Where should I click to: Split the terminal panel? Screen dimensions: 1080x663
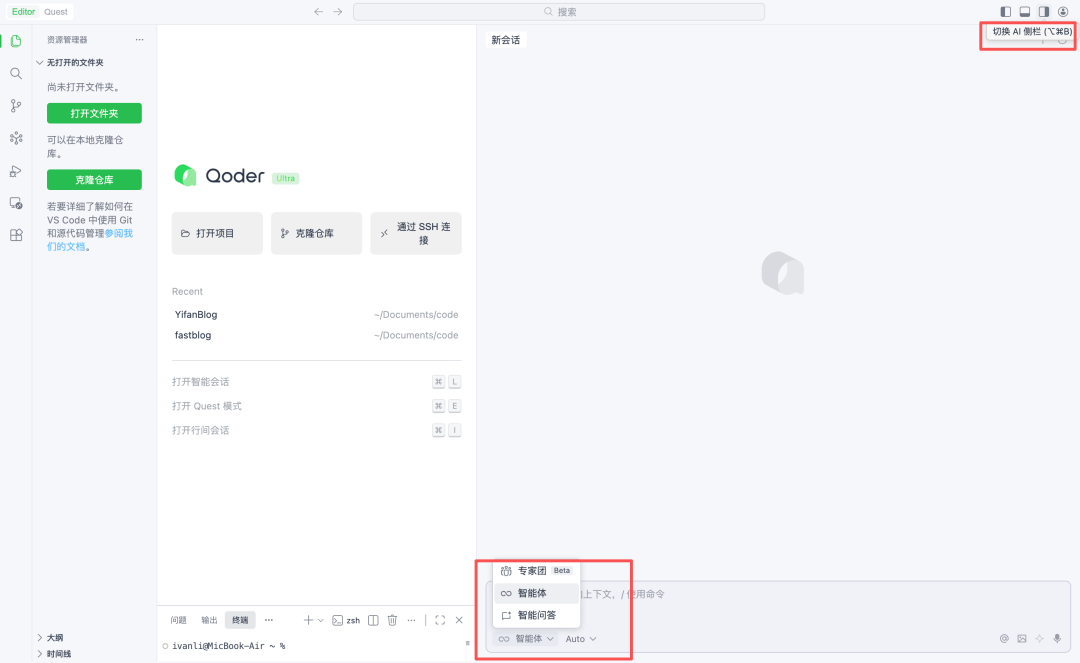coord(372,619)
